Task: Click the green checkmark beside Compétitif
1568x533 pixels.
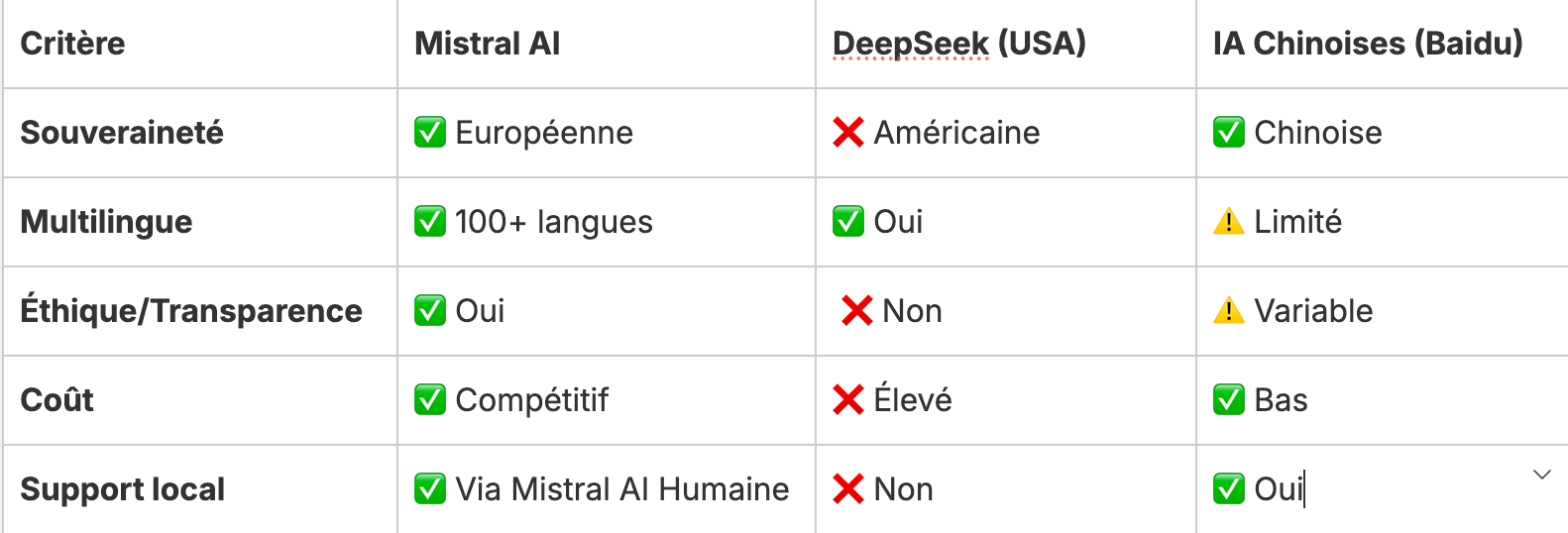Action: (430, 399)
